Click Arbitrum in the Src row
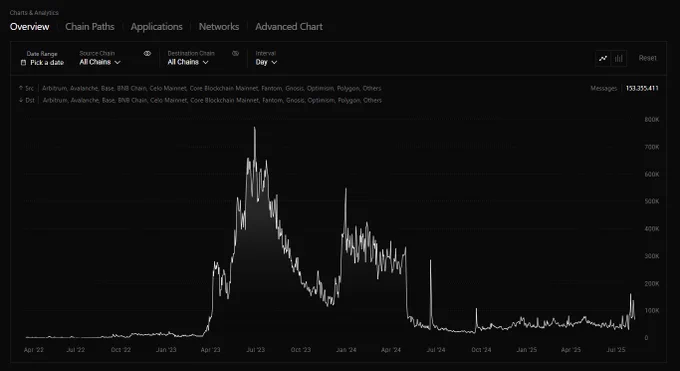Screen dimensions: 680x371 point(55,88)
